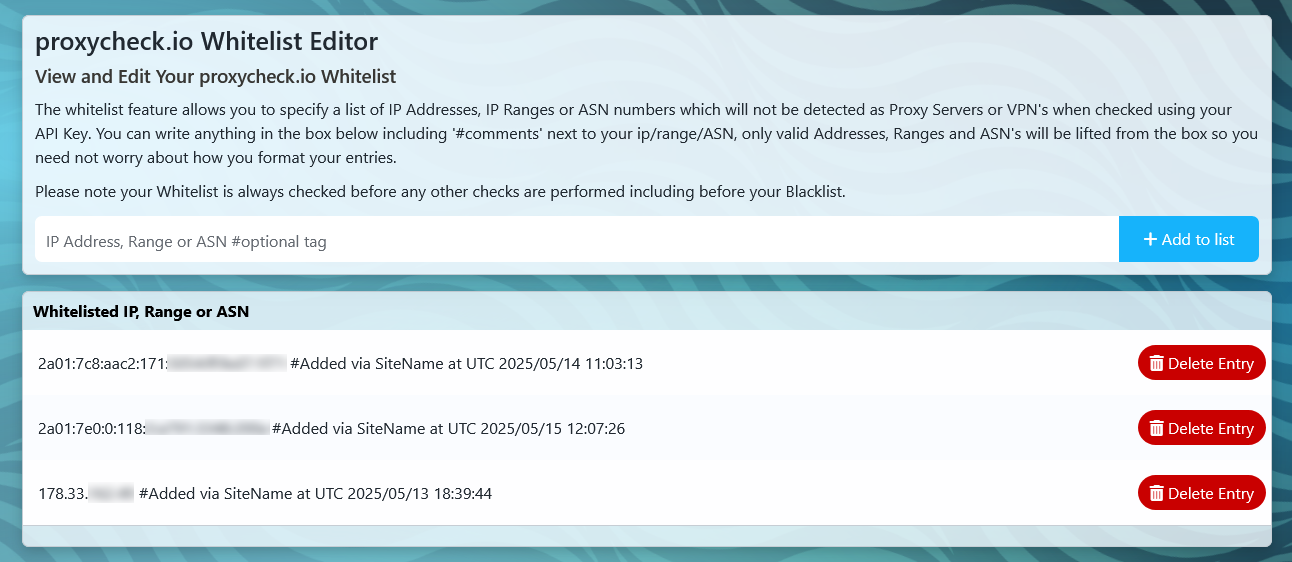Click trash icon for the 2a01:7c8 entry
This screenshot has height=562, width=1292.
pos(1157,364)
